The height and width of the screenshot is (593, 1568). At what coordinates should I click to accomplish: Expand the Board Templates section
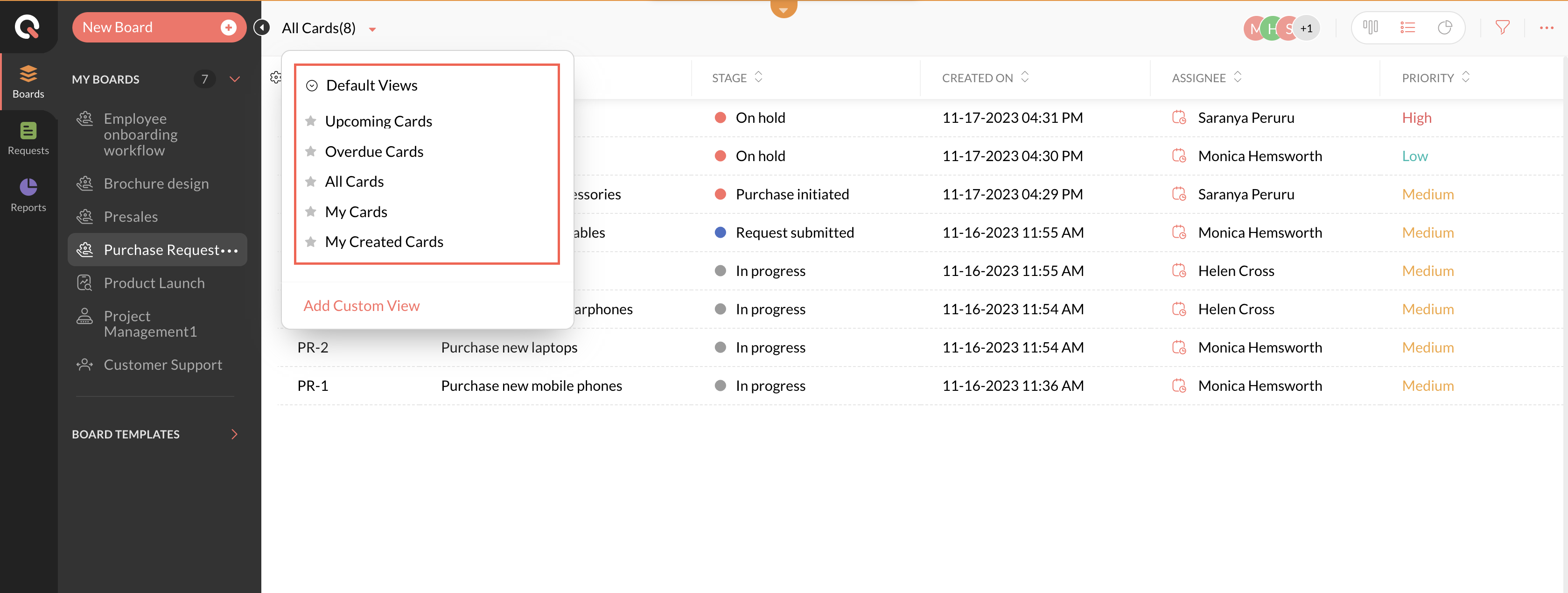click(x=234, y=434)
